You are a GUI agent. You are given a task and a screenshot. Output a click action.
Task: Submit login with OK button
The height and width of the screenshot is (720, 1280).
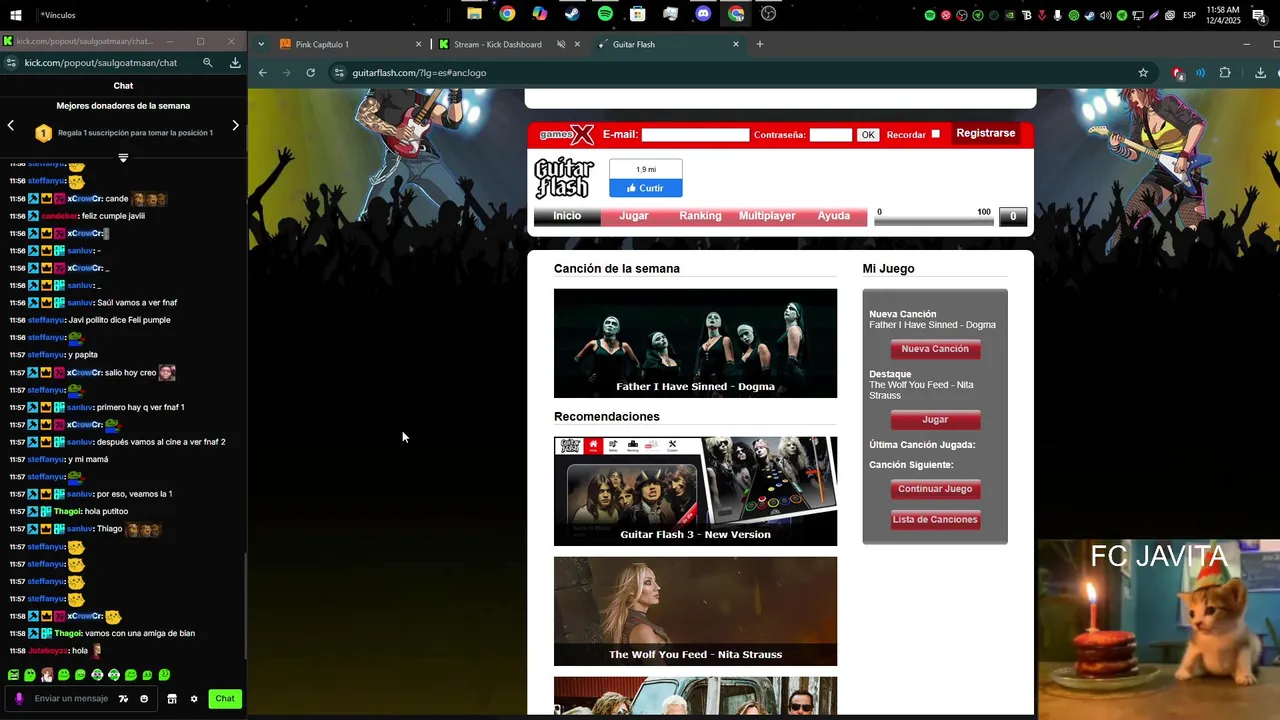tap(867, 135)
